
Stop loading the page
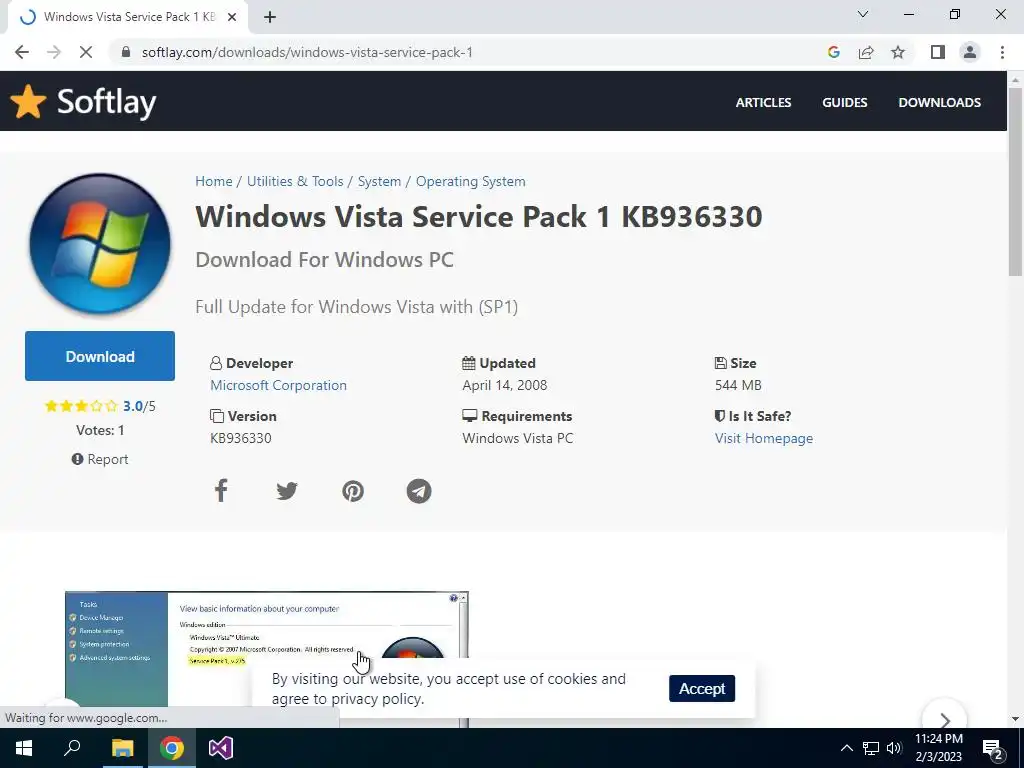86,52
